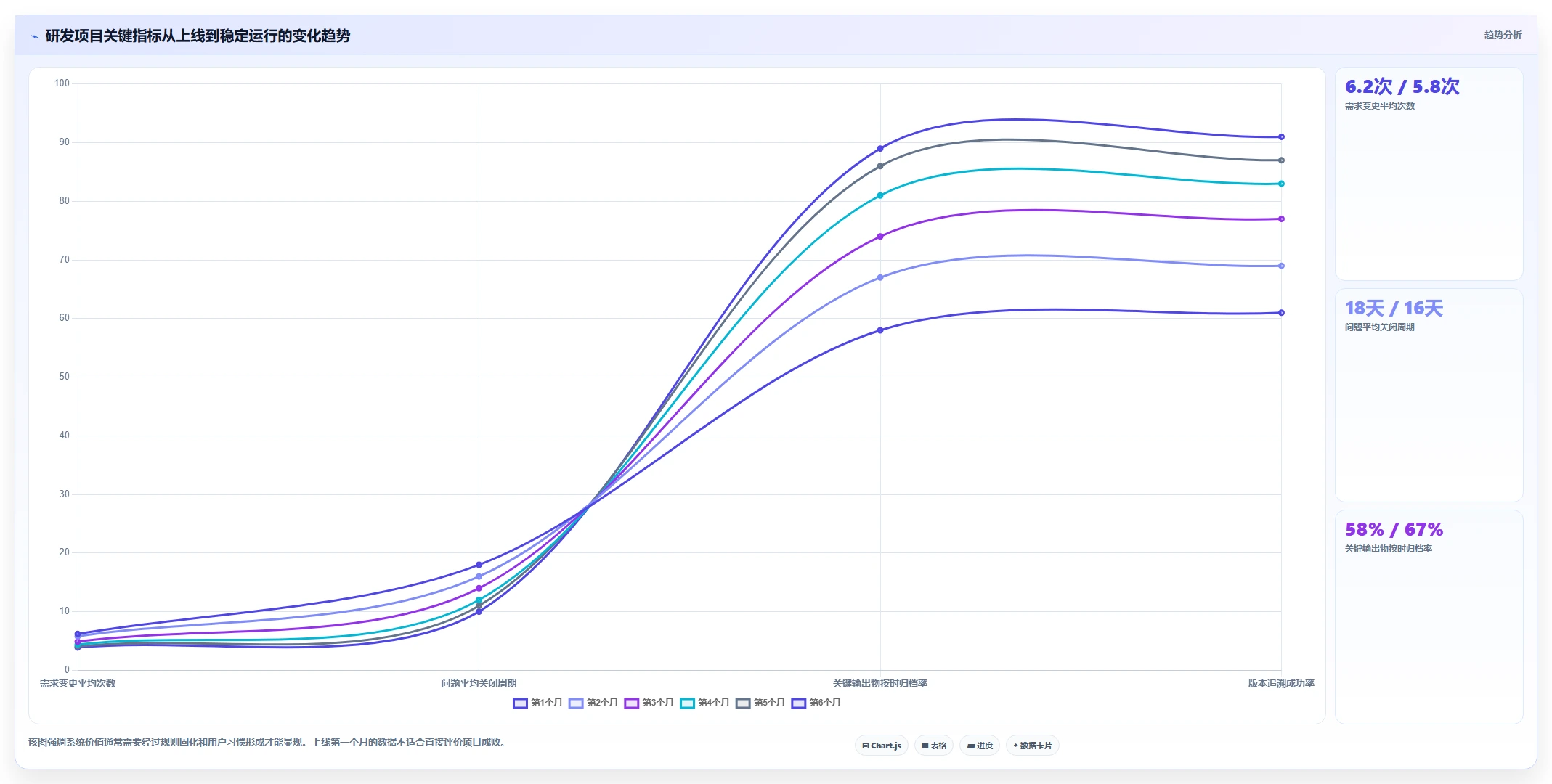Open the Chart.js tag
1552x784 pixels.
[x=882, y=746]
